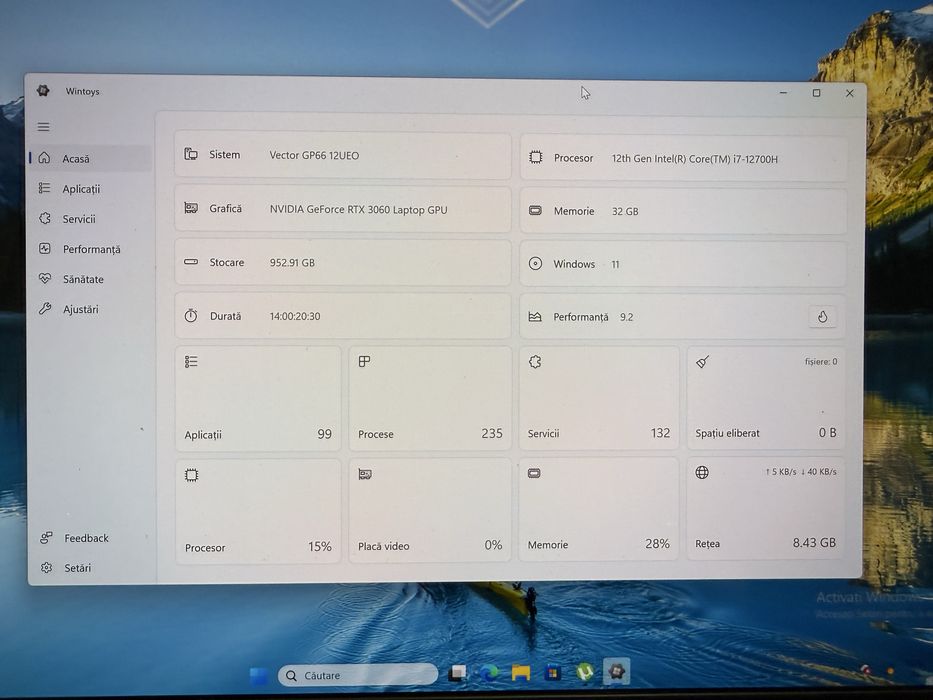The image size is (933, 700).
Task: Open the Procesor 15% usage tile
Action: click(x=258, y=511)
